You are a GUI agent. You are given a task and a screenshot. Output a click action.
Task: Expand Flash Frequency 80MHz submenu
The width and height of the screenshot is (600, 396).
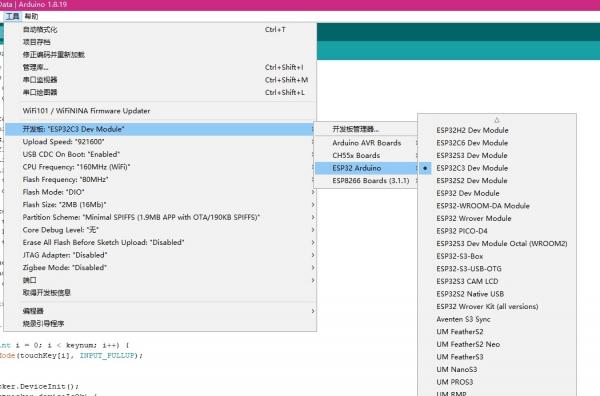(160, 179)
